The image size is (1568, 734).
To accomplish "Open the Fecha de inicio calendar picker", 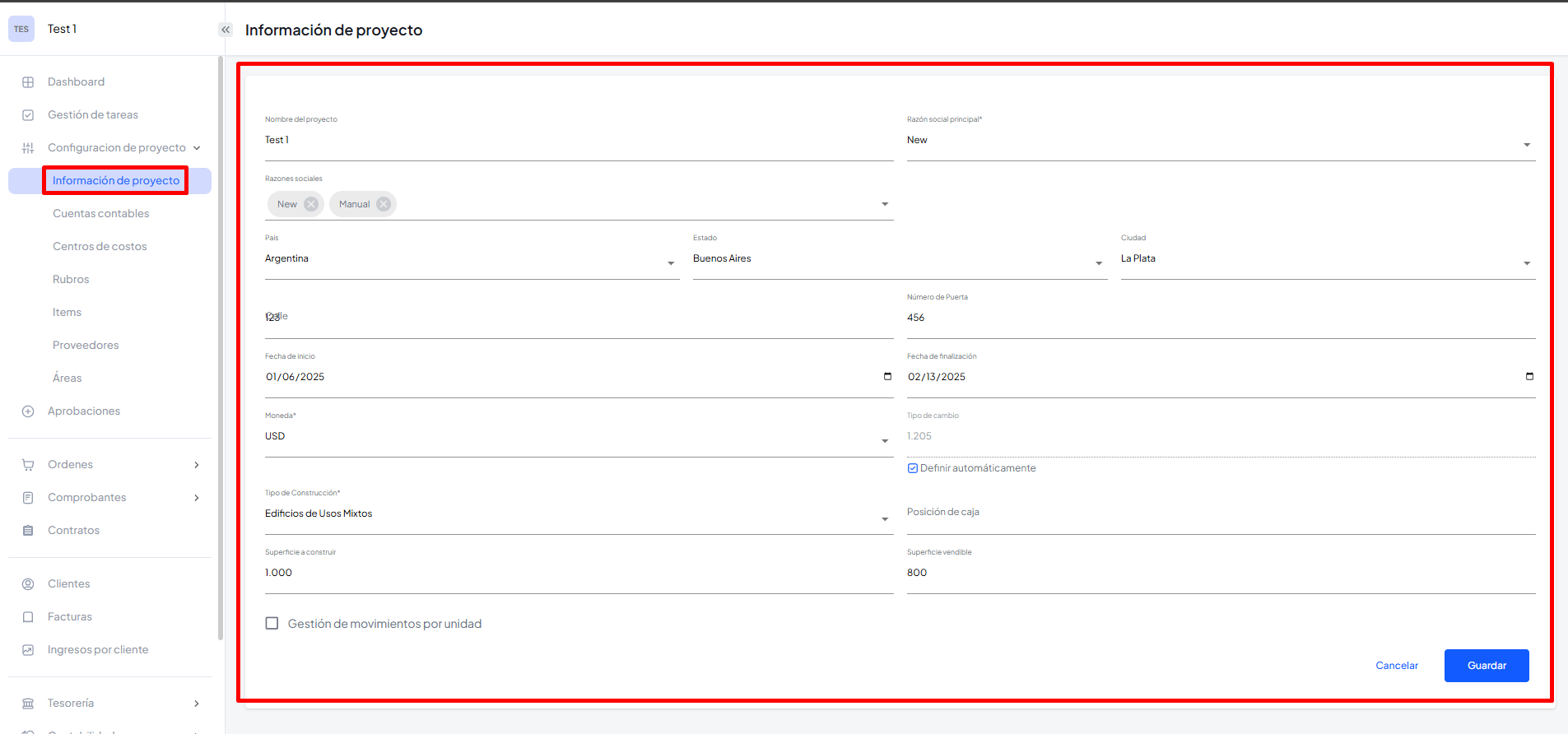I will [887, 377].
